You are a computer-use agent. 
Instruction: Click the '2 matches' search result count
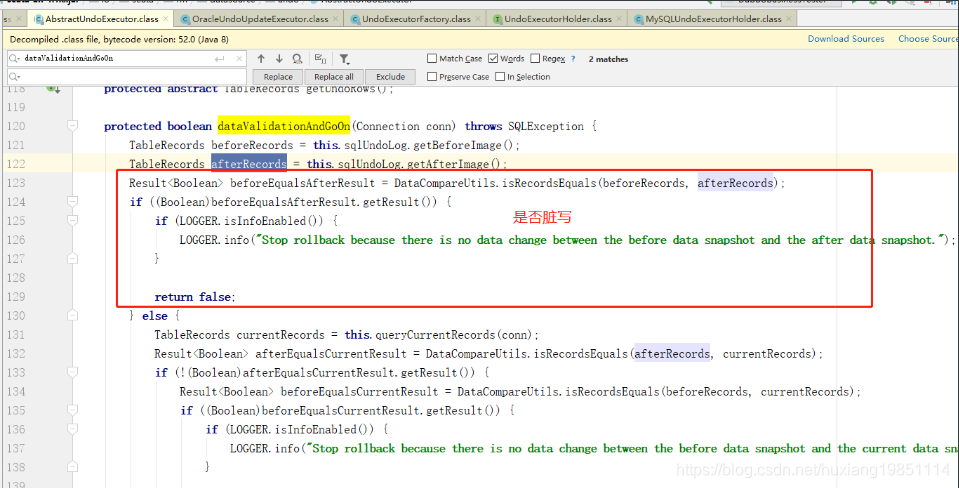609,59
